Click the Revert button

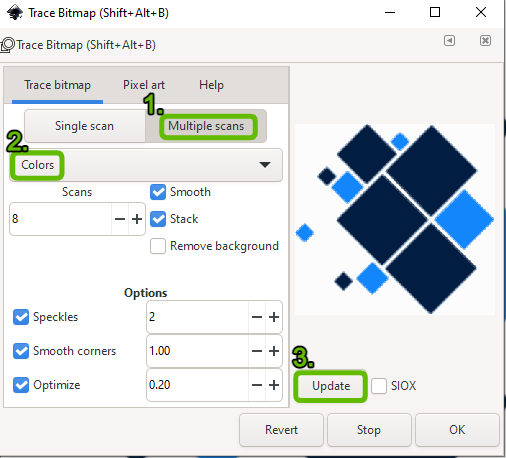(x=281, y=430)
